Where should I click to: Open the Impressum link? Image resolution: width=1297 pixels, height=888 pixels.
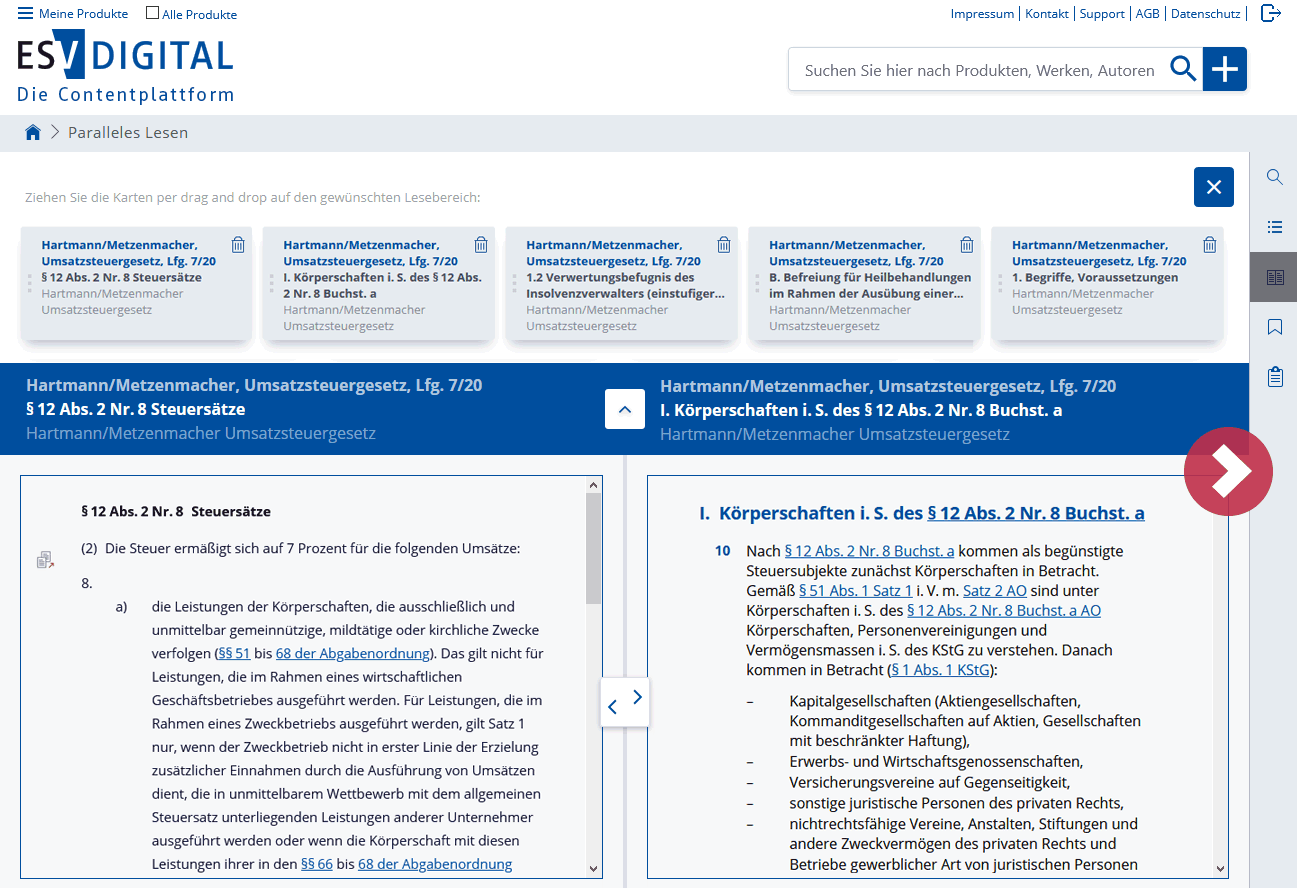(x=982, y=14)
